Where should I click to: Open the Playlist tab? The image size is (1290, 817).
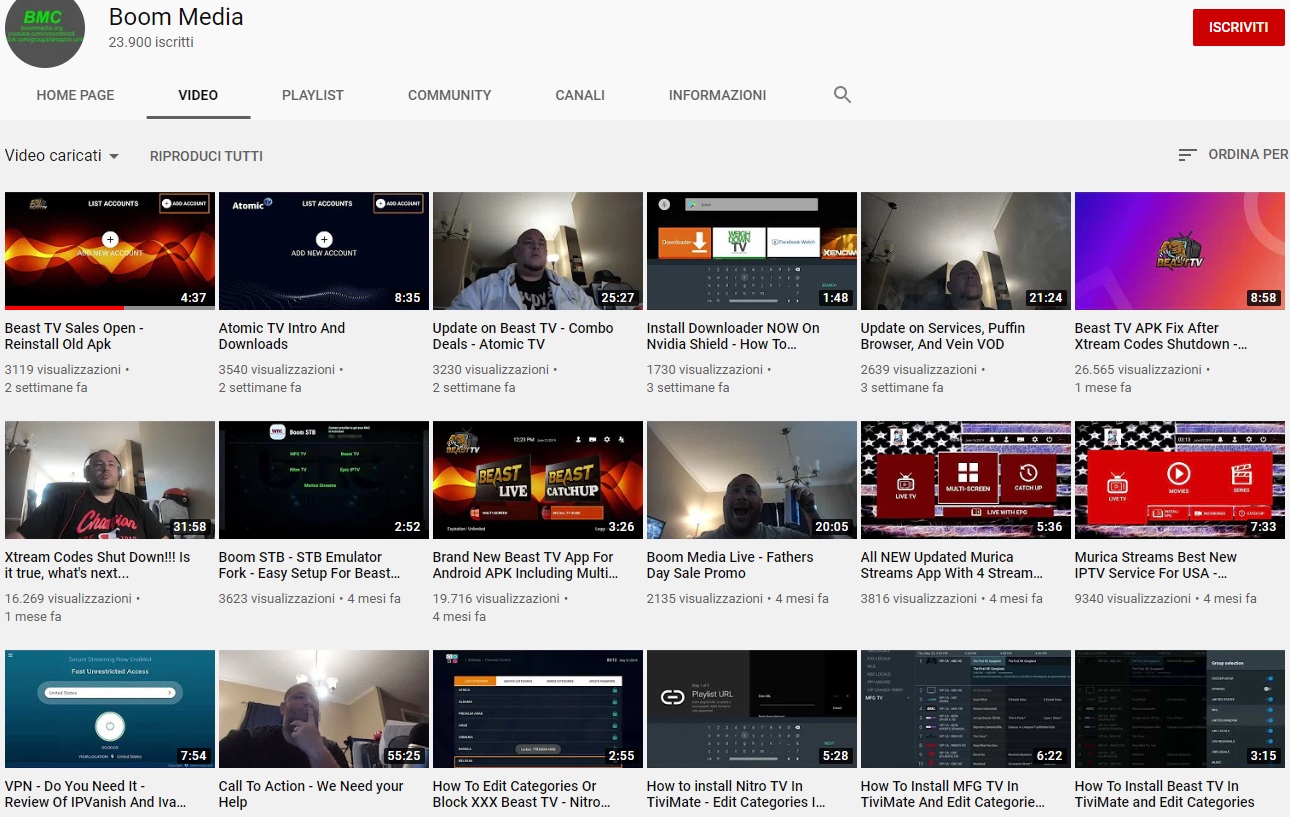pyautogui.click(x=312, y=95)
